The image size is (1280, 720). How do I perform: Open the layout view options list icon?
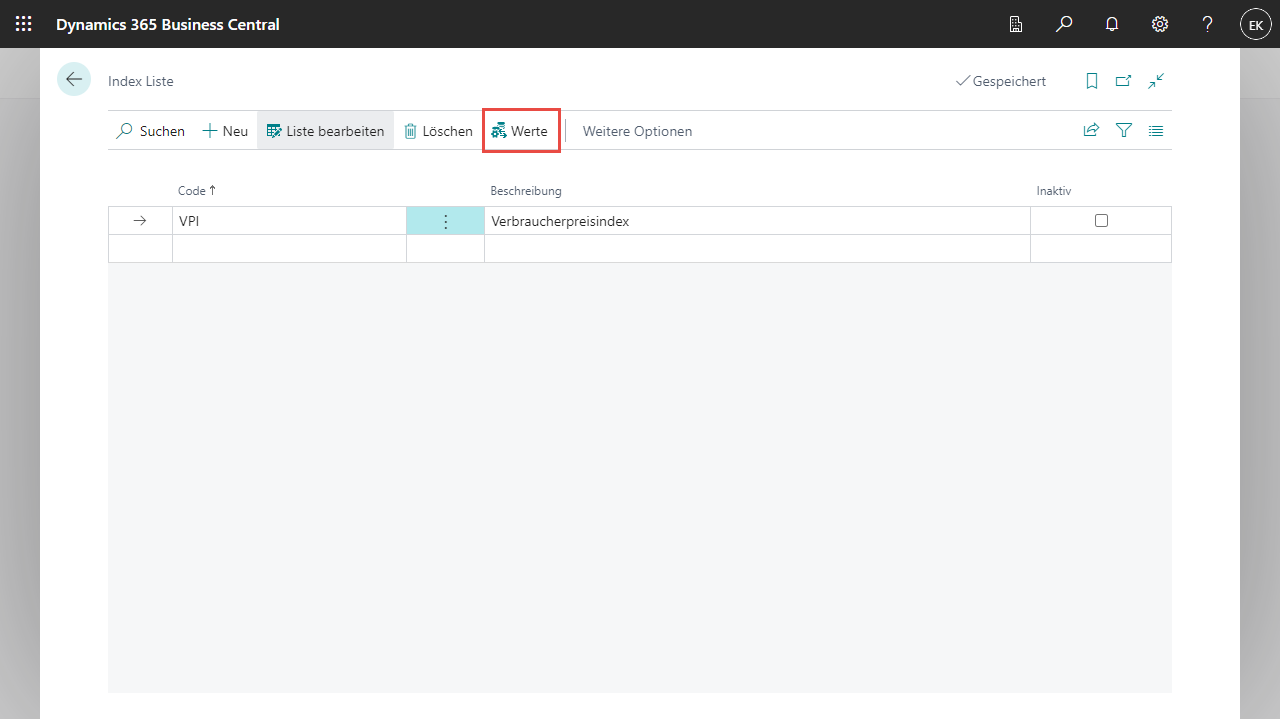[1156, 130]
